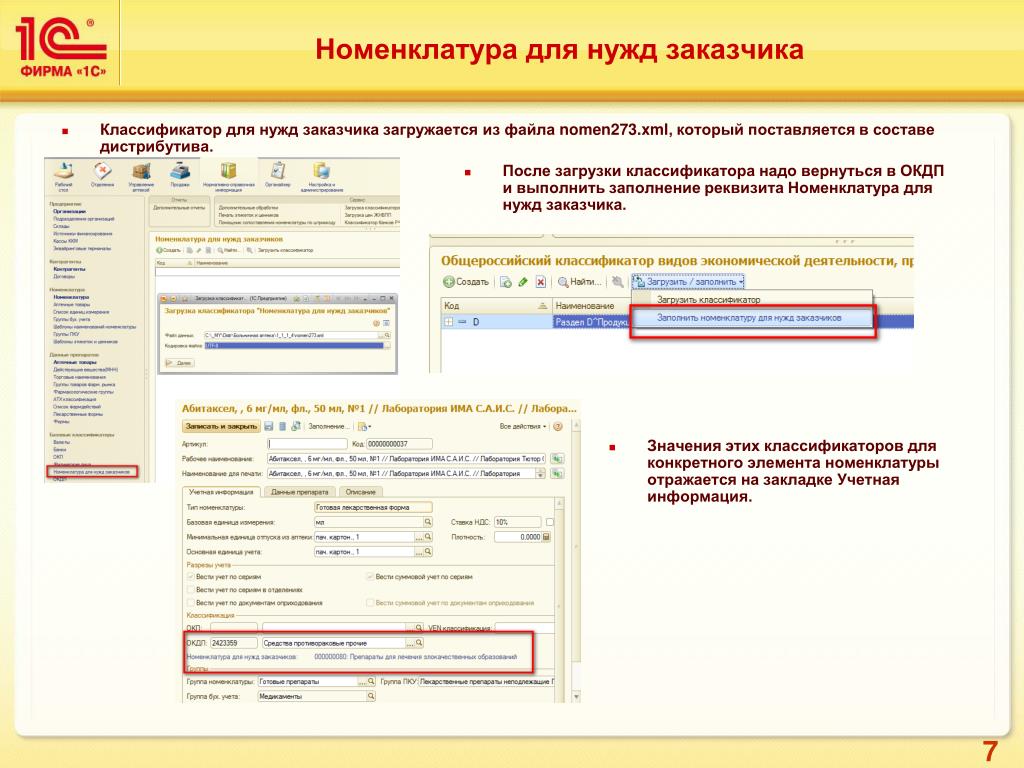Click the icon left of Заполнение in Абитаксел form
The width and height of the screenshot is (1024, 768).
pyautogui.click(x=296, y=426)
